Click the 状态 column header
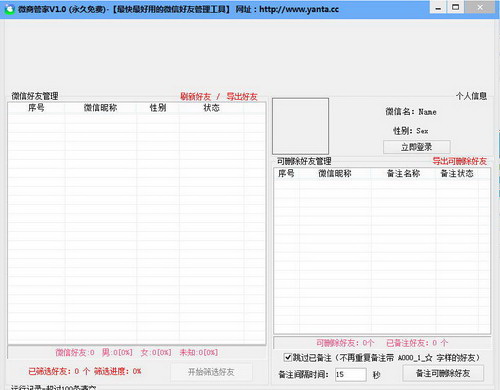This screenshot has height=390, width=500. click(211, 108)
